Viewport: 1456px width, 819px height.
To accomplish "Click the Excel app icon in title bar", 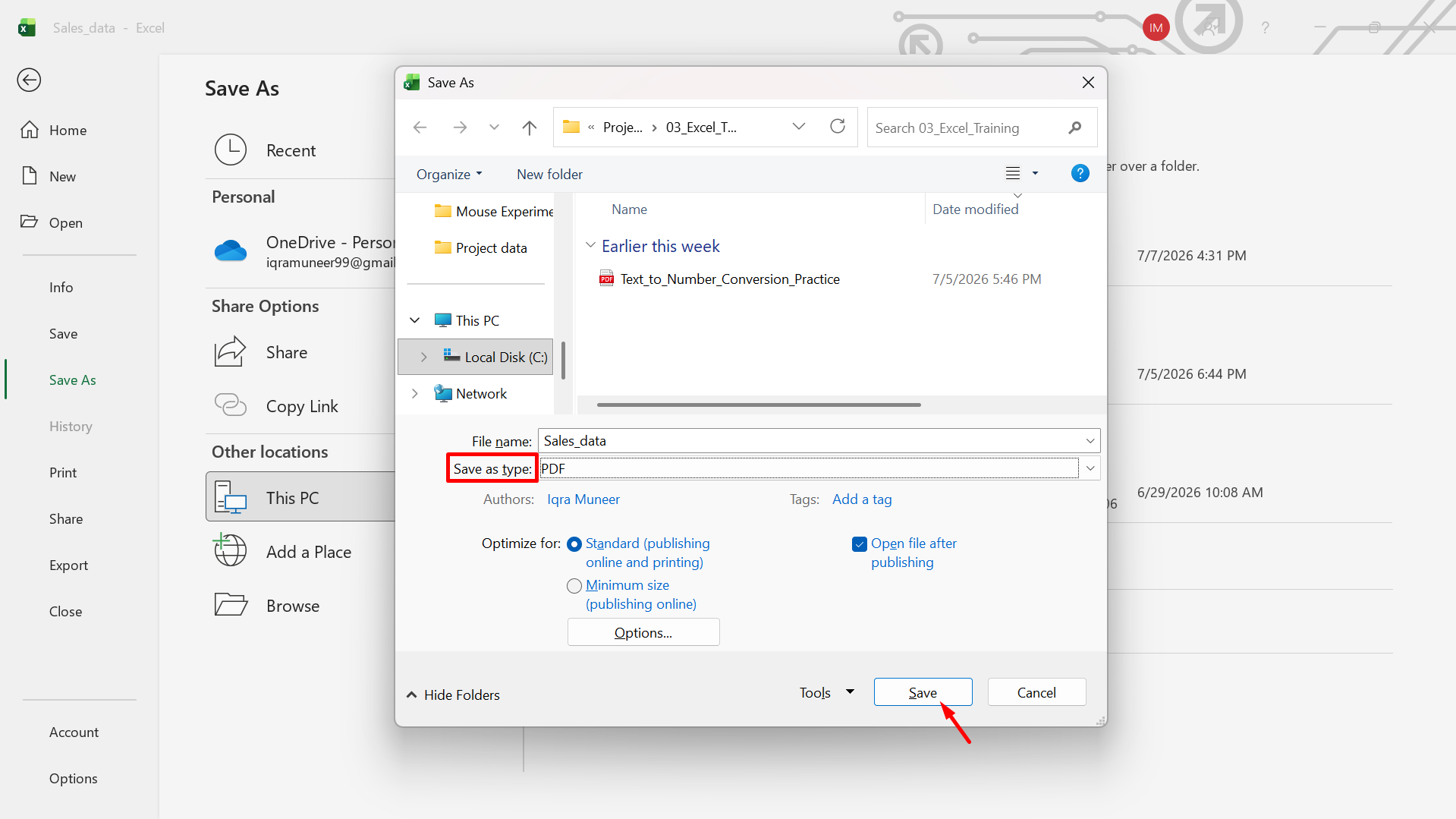I will pos(27,27).
